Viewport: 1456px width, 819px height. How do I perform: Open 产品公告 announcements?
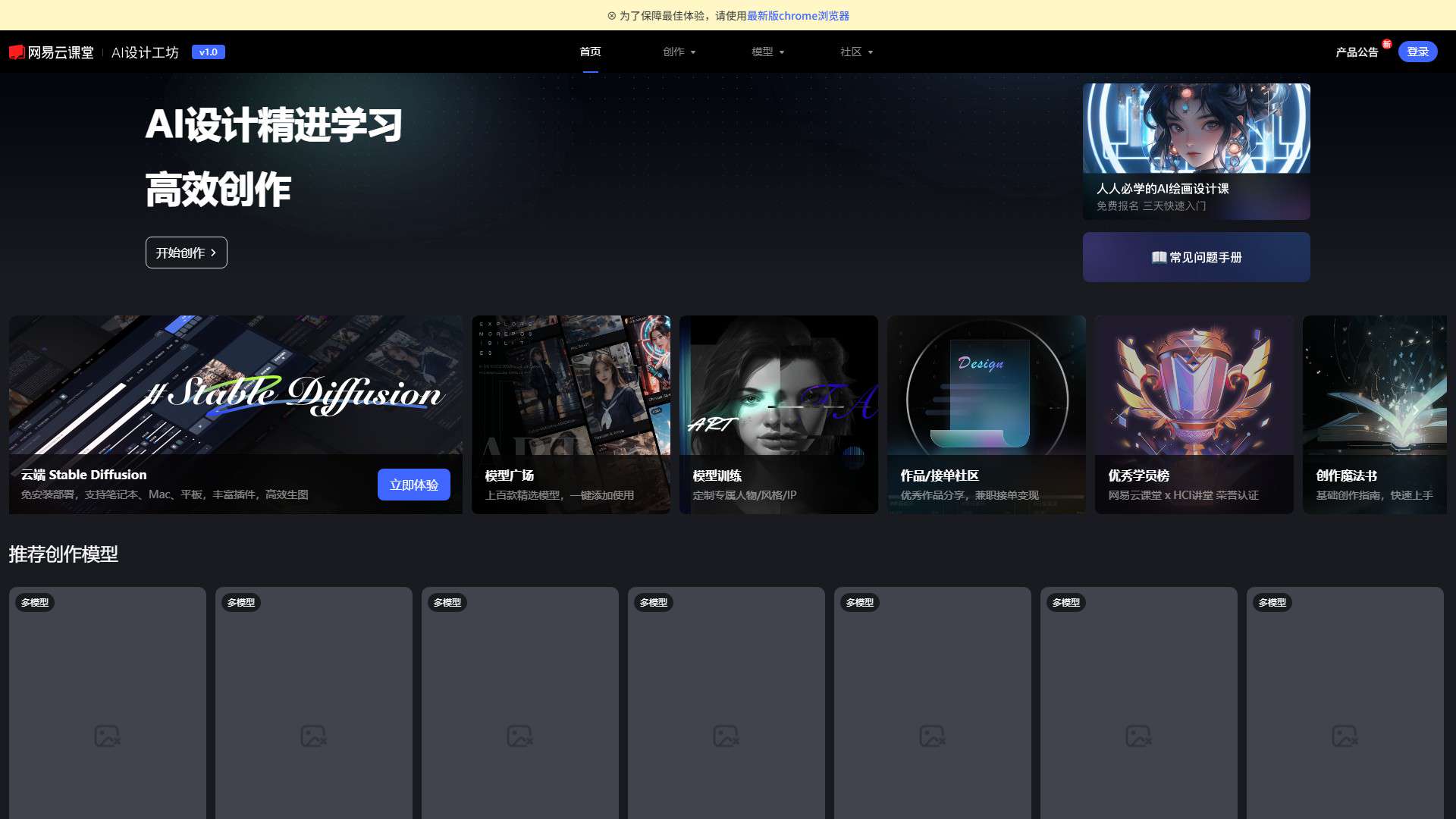1357,52
